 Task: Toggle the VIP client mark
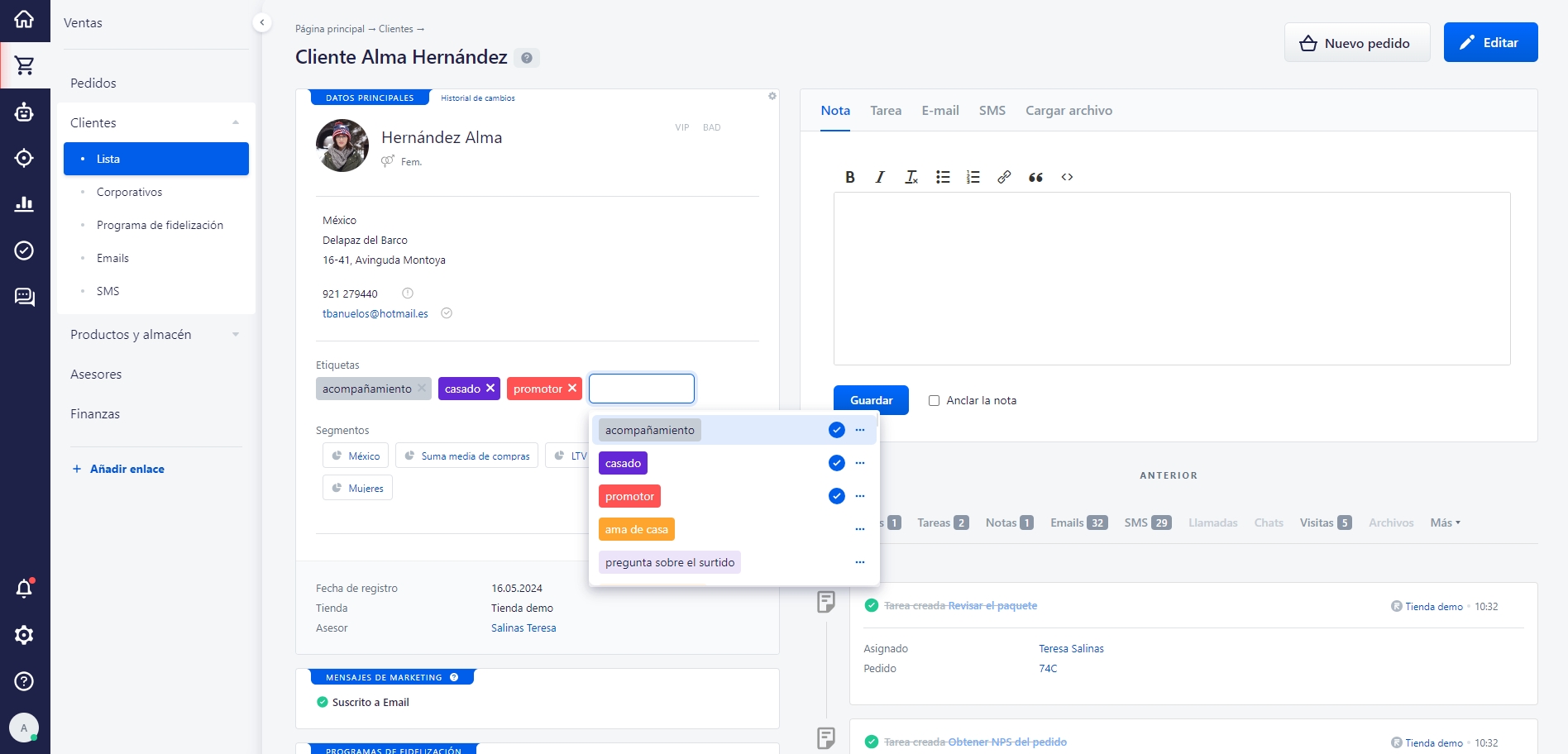pyautogui.click(x=682, y=127)
